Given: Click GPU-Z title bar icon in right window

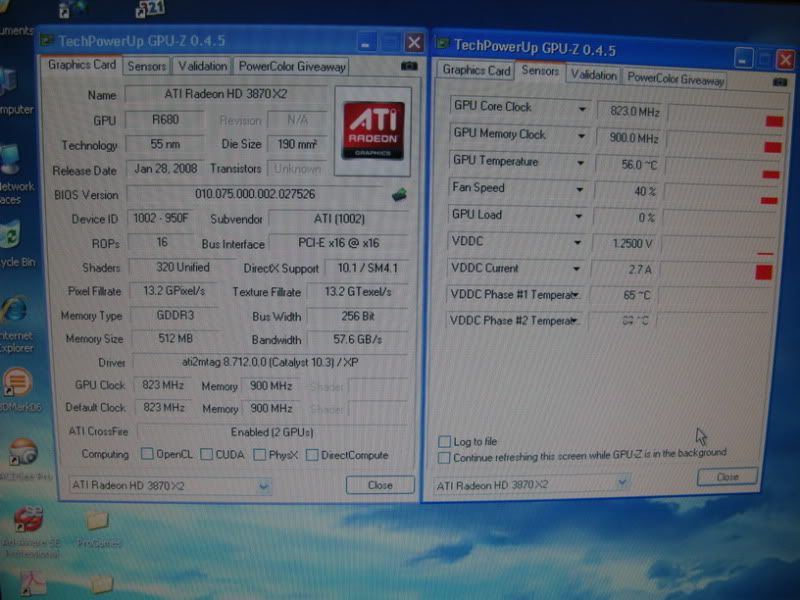Looking at the screenshot, I should pos(442,44).
